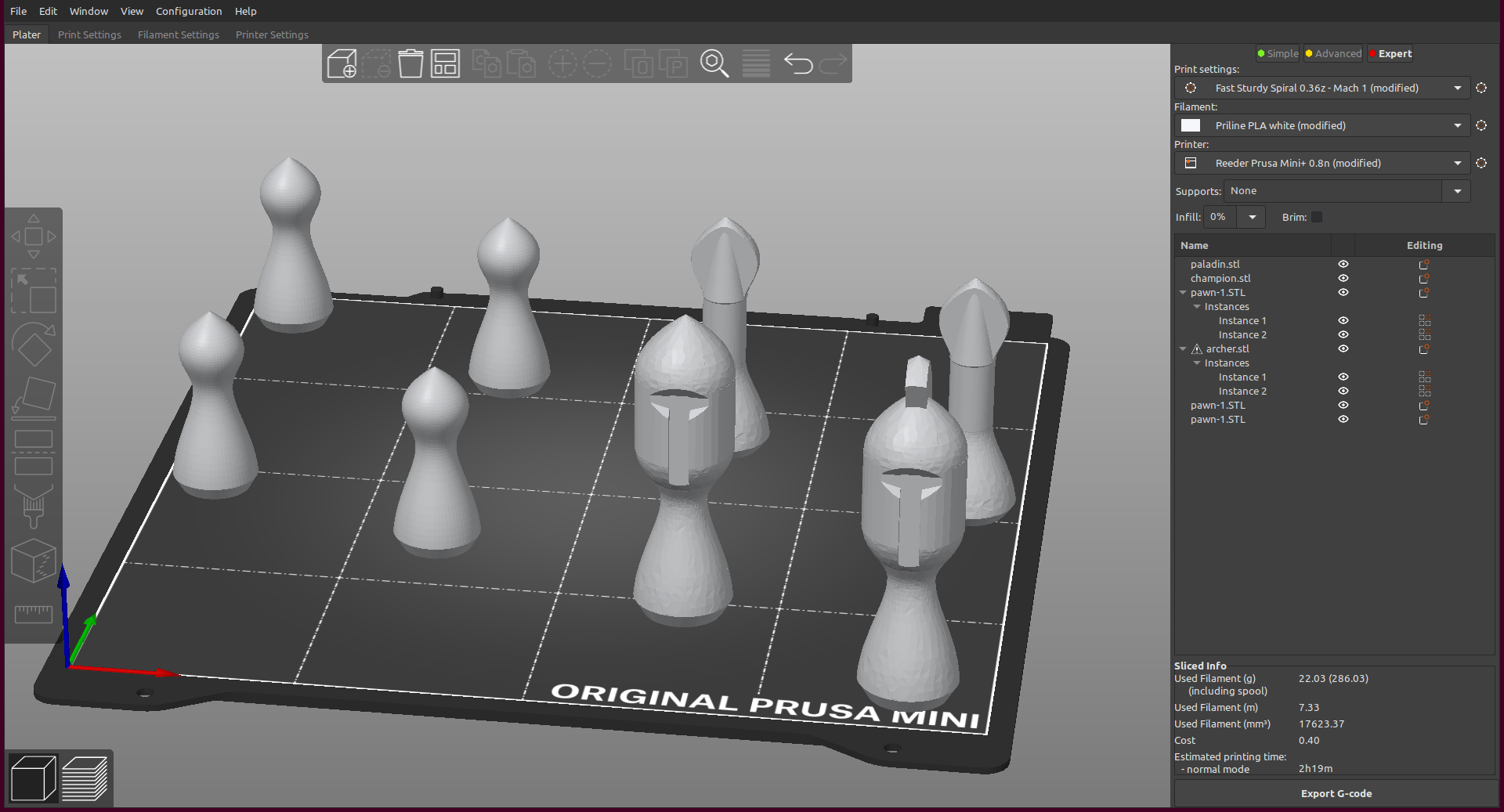The width and height of the screenshot is (1504, 812).
Task: Delete all objects using the trash icon
Action: coord(410,63)
